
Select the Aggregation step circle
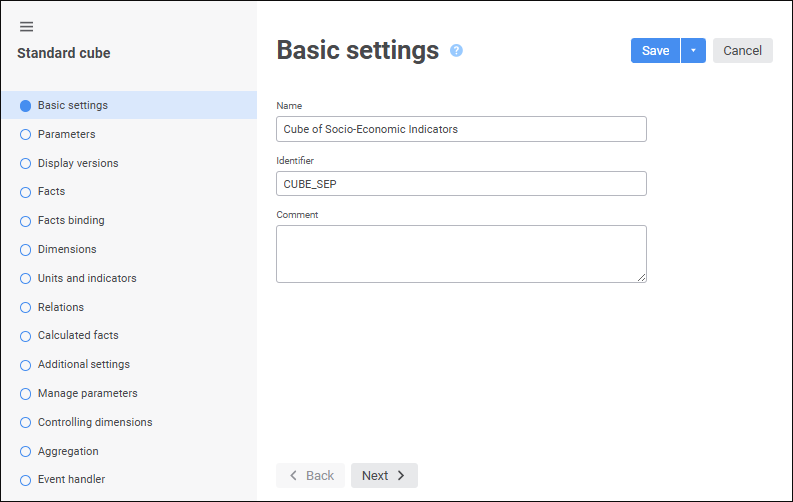tap(26, 451)
